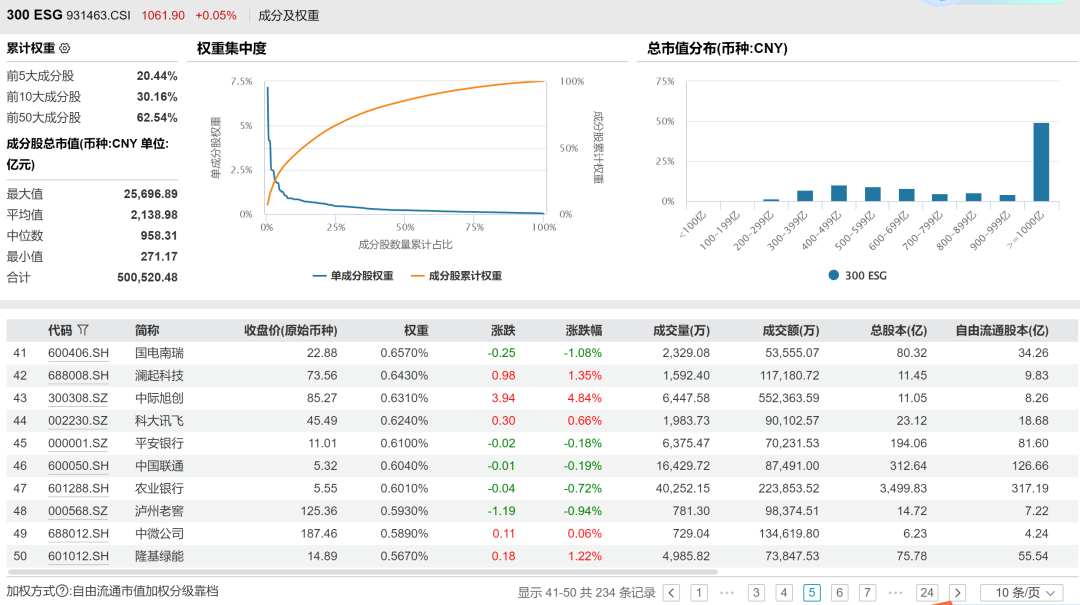The height and width of the screenshot is (605, 1080).
Task: Toggle the 成分股累计权重 legend series
Action: (455, 276)
